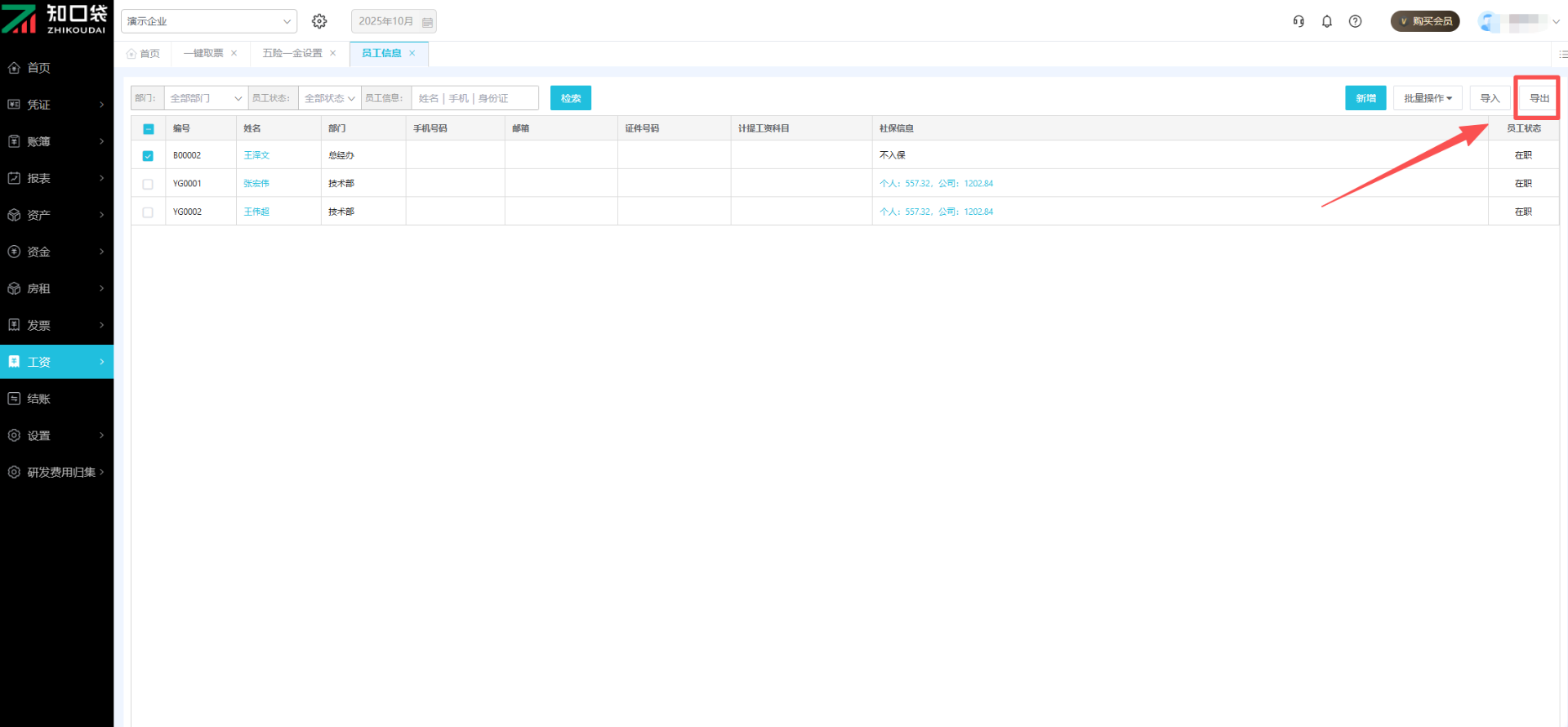This screenshot has height=727, width=1568.
Task: Click the employee info search input field
Action: coord(474,98)
